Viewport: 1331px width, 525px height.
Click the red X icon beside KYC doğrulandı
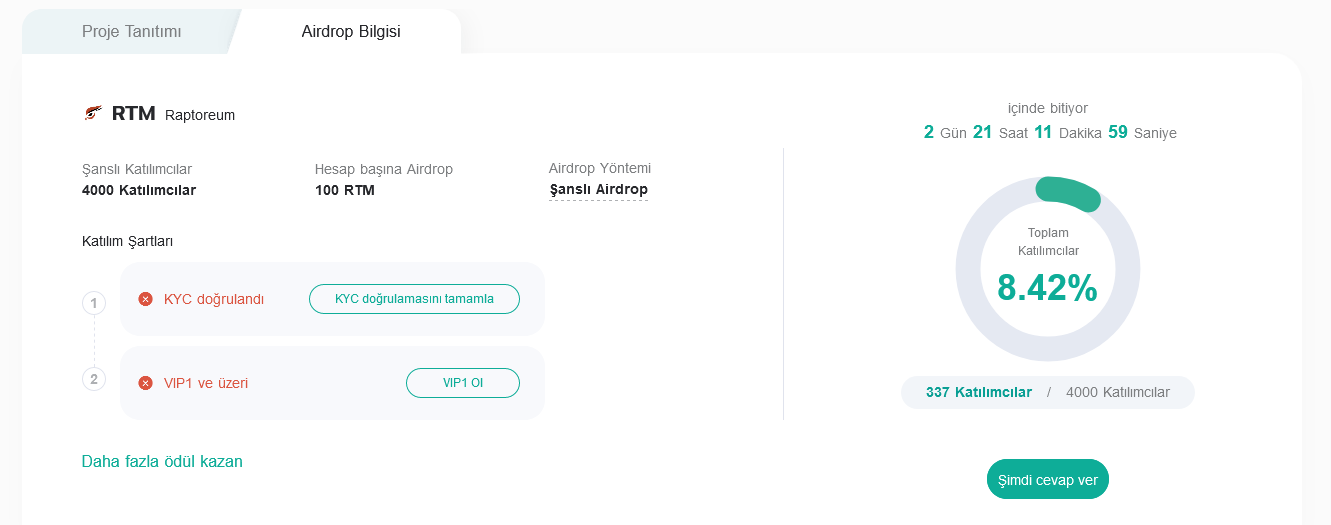(145, 299)
